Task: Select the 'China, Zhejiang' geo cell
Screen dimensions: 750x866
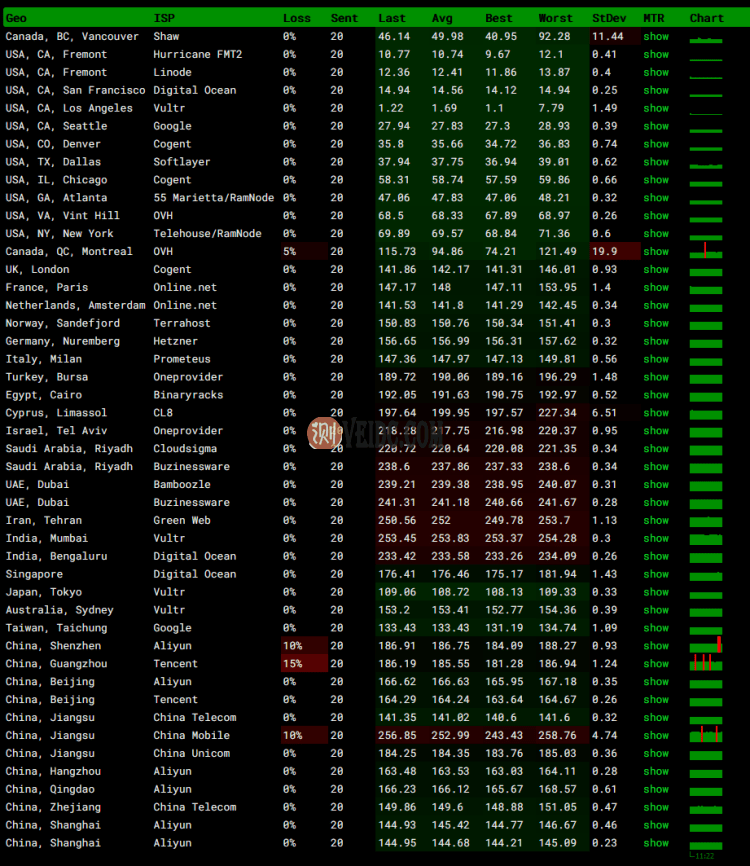Action: (x=53, y=807)
